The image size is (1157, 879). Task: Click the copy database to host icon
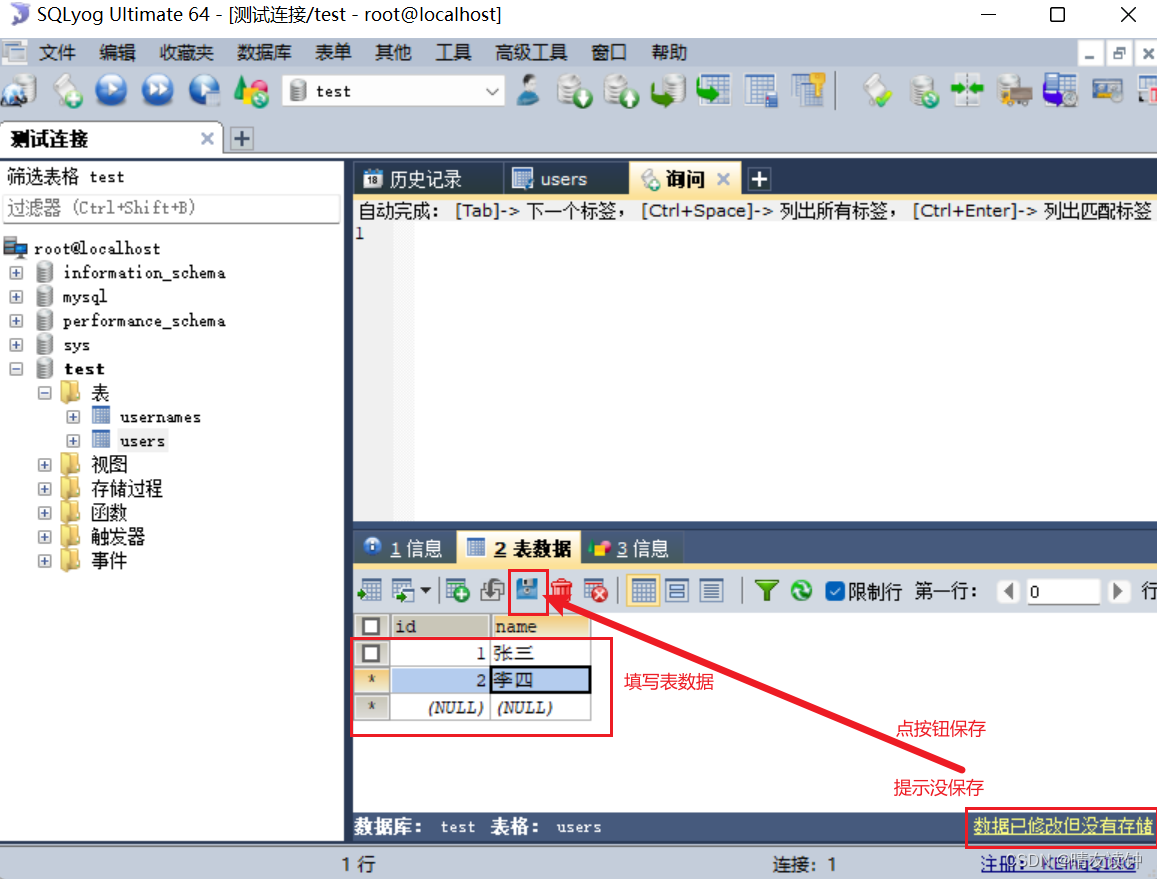coord(667,91)
